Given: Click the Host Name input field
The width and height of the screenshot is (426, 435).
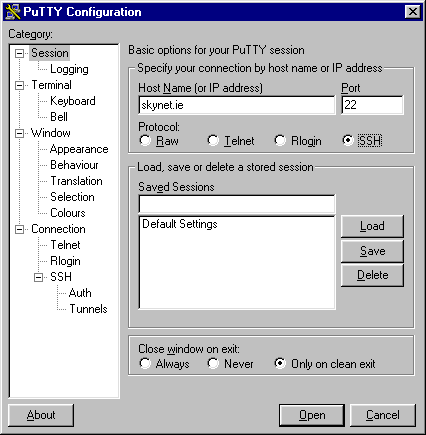Looking at the screenshot, I should click(x=237, y=105).
